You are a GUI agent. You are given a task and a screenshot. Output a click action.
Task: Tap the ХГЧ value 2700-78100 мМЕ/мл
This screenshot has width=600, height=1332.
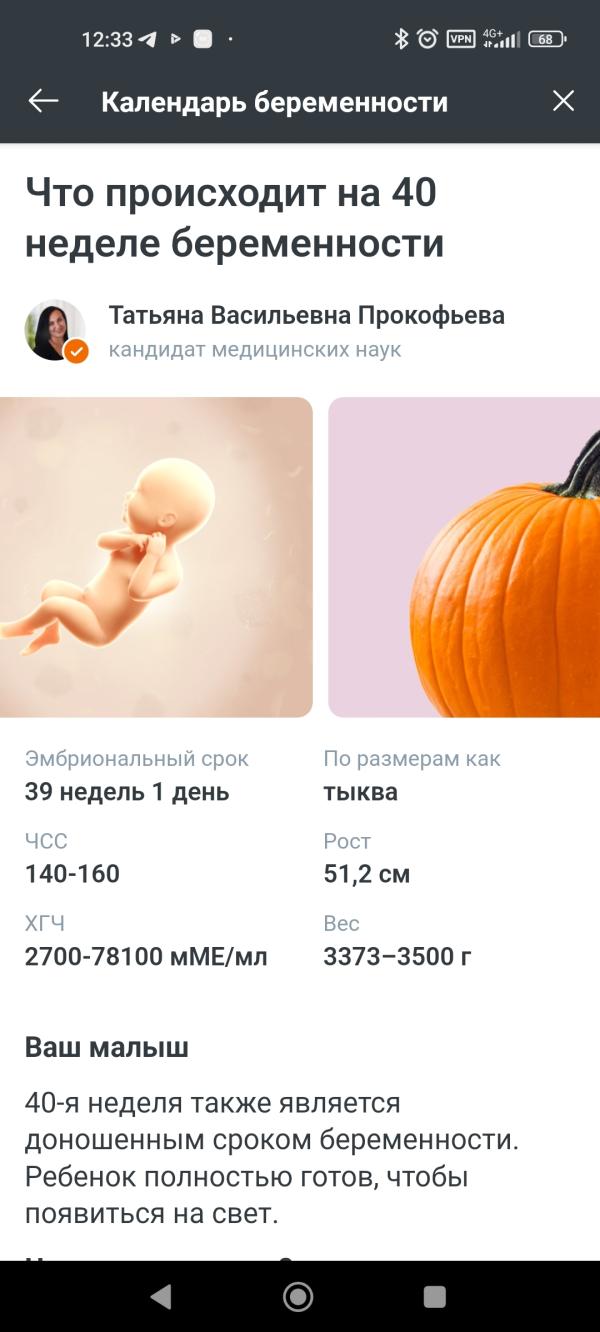coord(146,957)
